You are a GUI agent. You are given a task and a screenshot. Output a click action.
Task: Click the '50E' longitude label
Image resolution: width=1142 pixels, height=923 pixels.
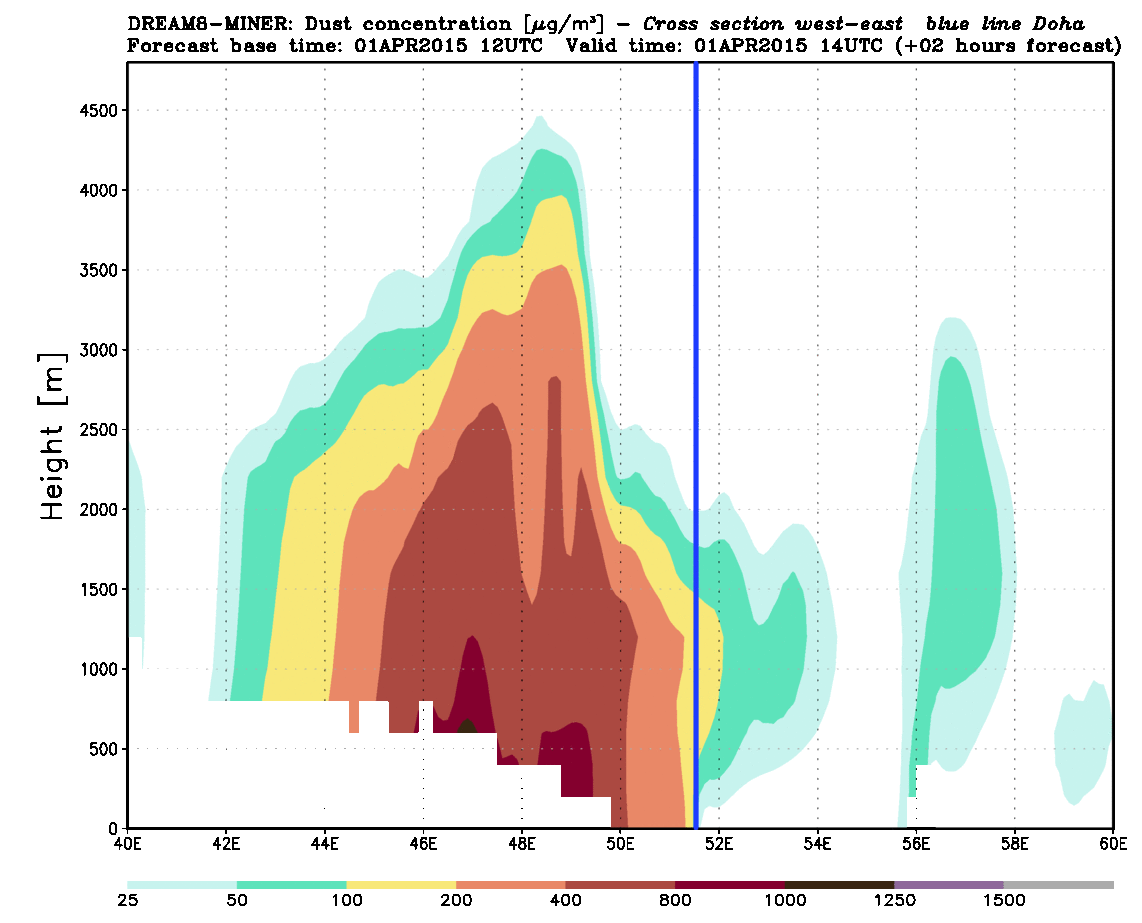[621, 844]
